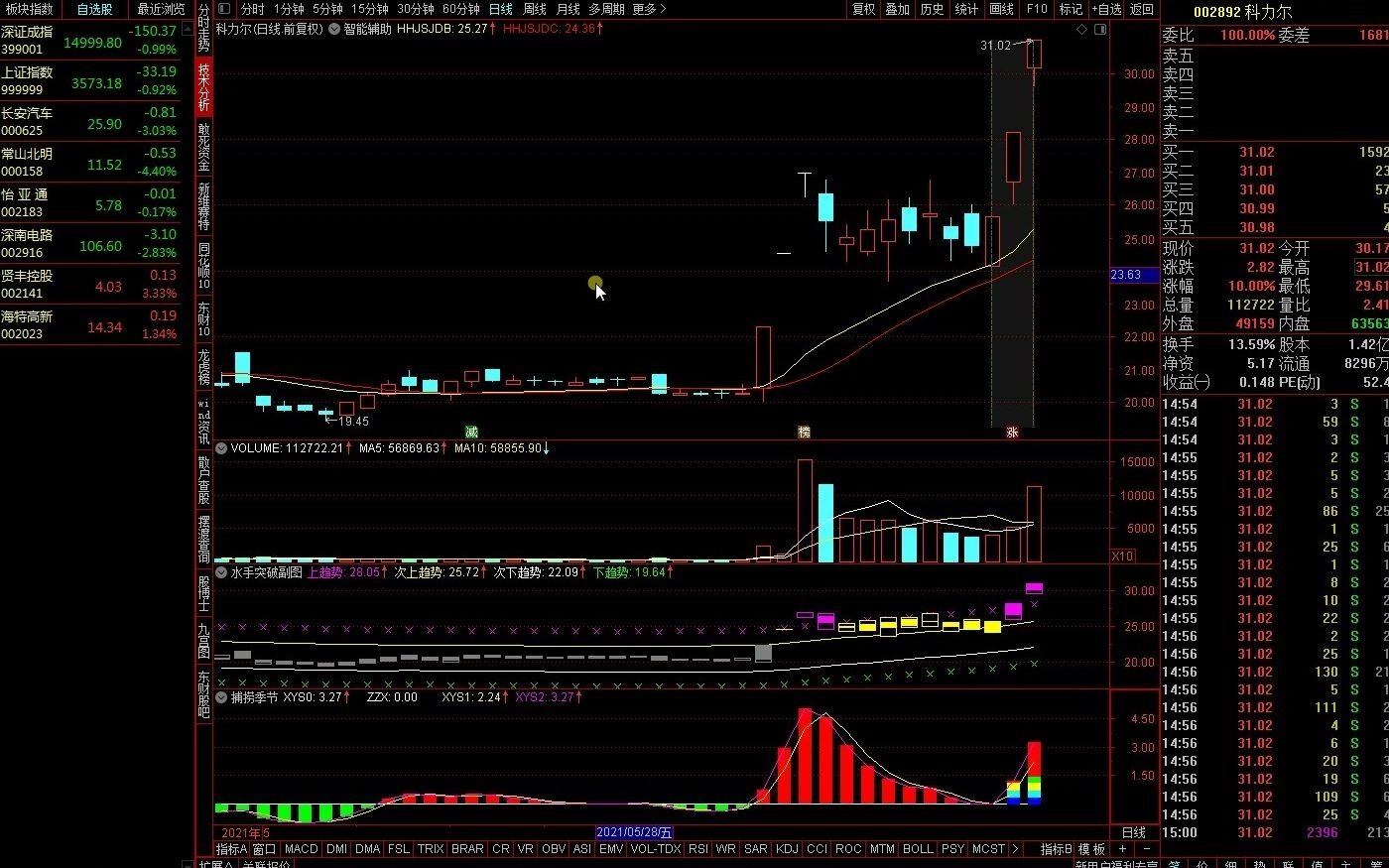Select the 1分钟 period
1389x868 pixels.
click(289, 9)
